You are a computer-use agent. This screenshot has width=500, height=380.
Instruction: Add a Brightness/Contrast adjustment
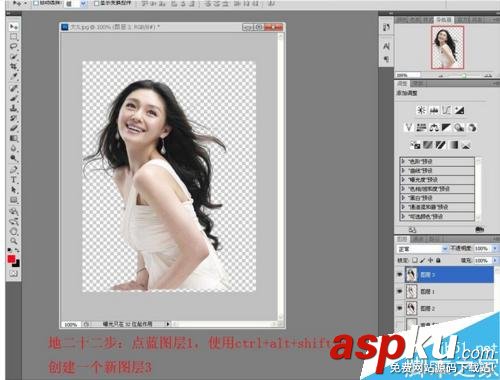pyautogui.click(x=421, y=110)
